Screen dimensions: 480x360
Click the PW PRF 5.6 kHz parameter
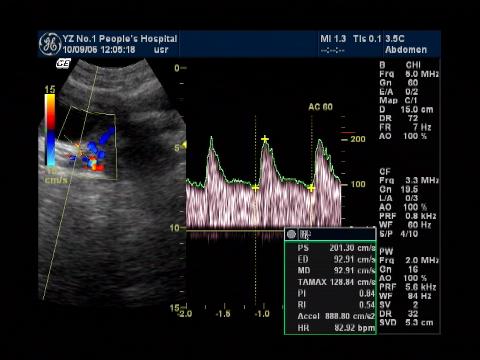407,287
